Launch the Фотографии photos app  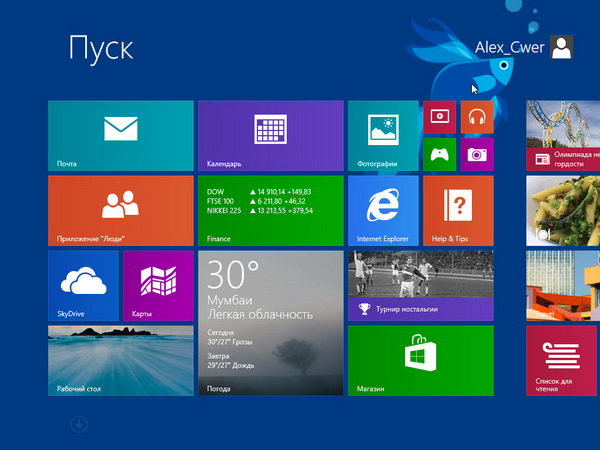[x=383, y=135]
